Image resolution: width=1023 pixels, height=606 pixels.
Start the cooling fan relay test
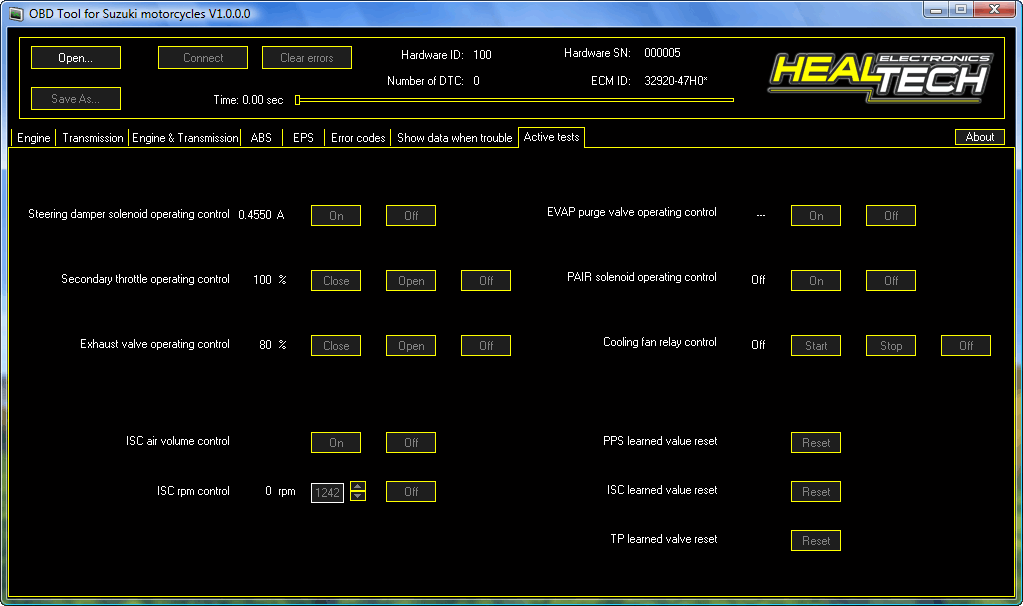816,346
